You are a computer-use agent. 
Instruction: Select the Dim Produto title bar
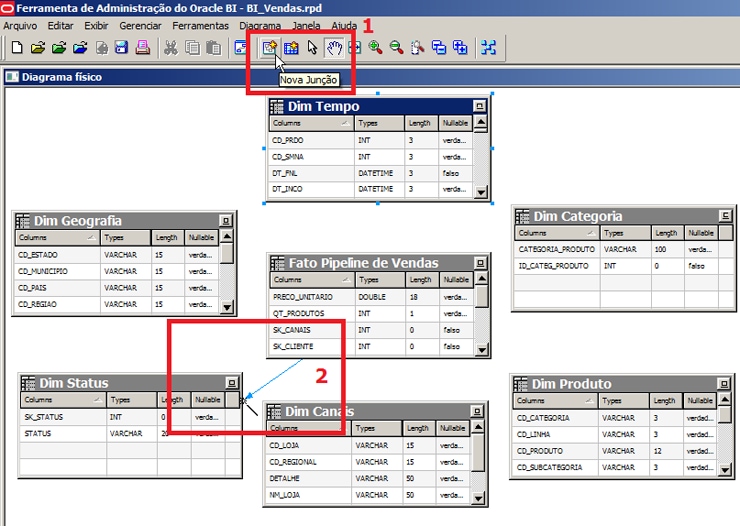(x=622, y=384)
